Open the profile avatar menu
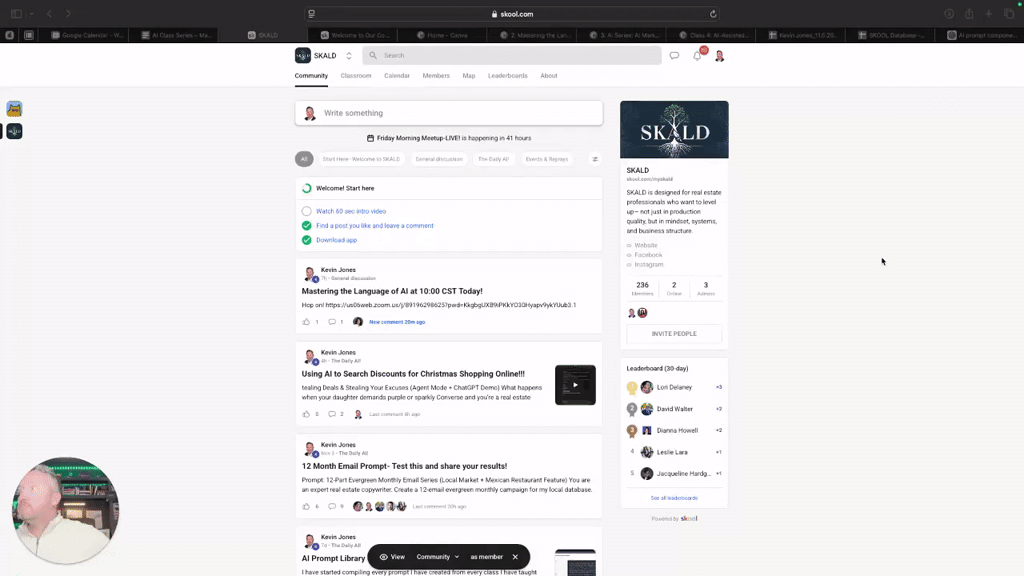This screenshot has height=576, width=1024. [720, 56]
